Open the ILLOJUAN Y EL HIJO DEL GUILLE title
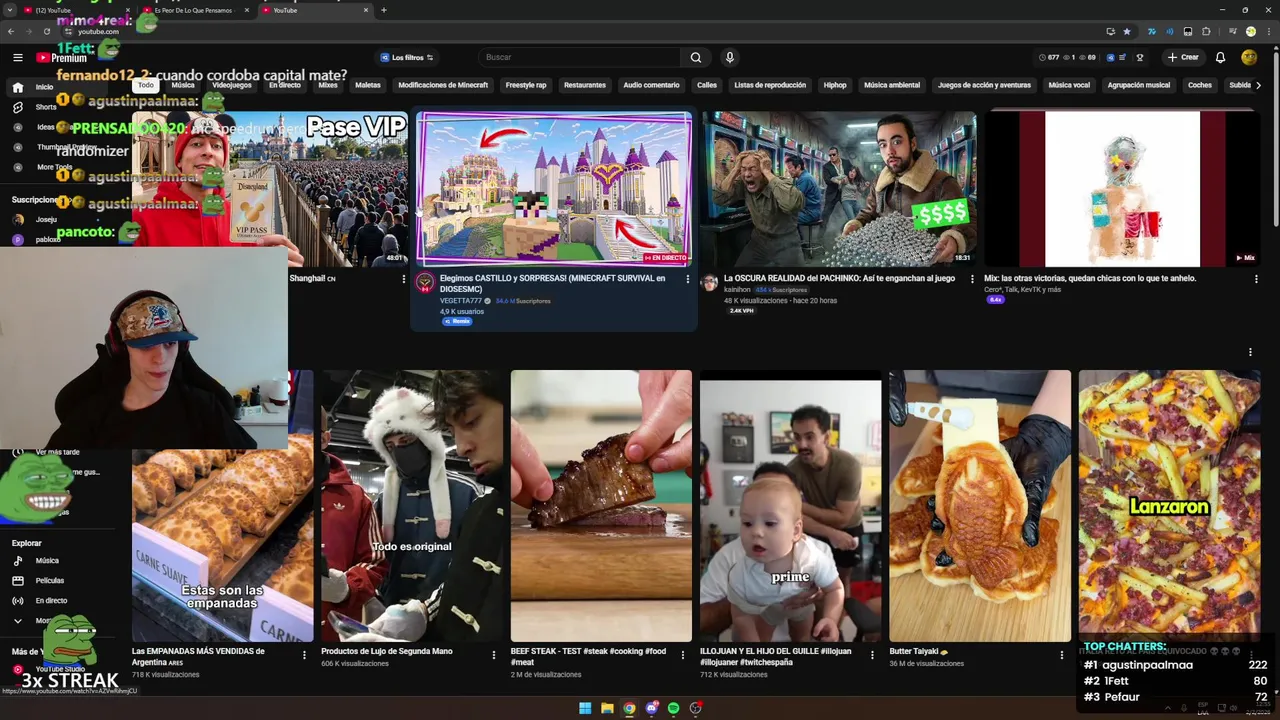Viewport: 1280px width, 720px height. pyautogui.click(x=775, y=656)
